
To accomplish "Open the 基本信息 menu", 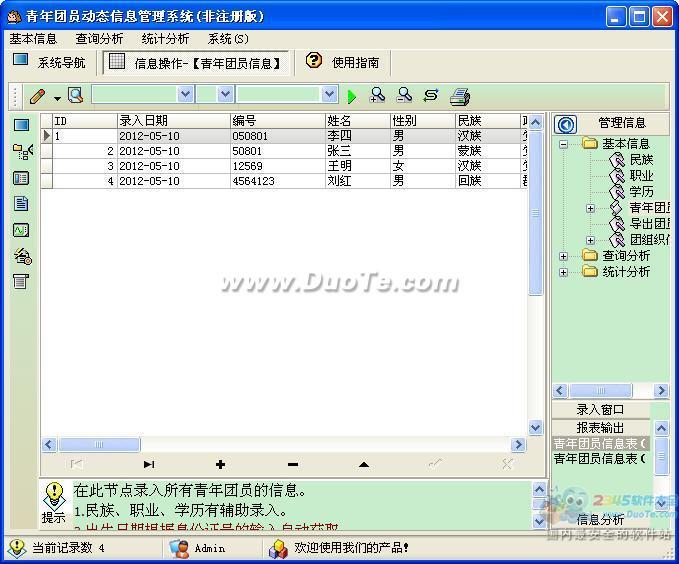I will point(33,39).
